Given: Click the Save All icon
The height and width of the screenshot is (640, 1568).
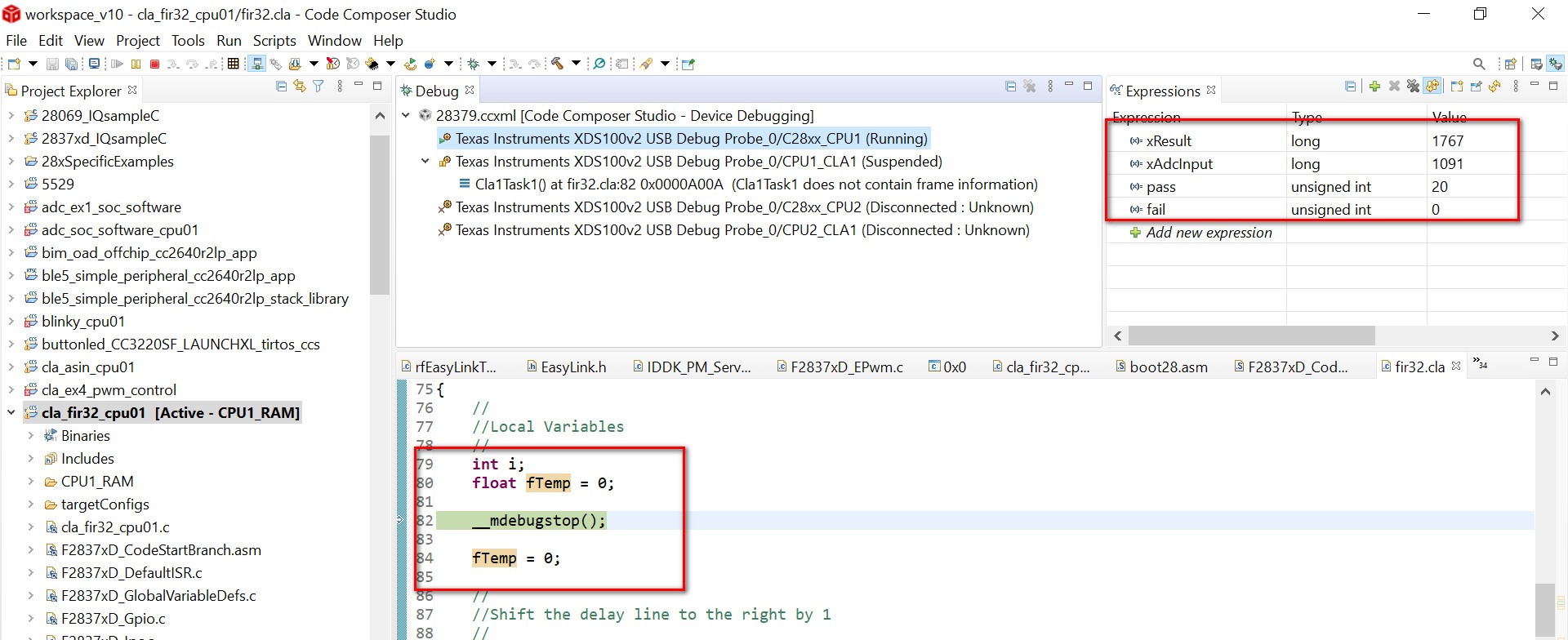Looking at the screenshot, I should 71,64.
